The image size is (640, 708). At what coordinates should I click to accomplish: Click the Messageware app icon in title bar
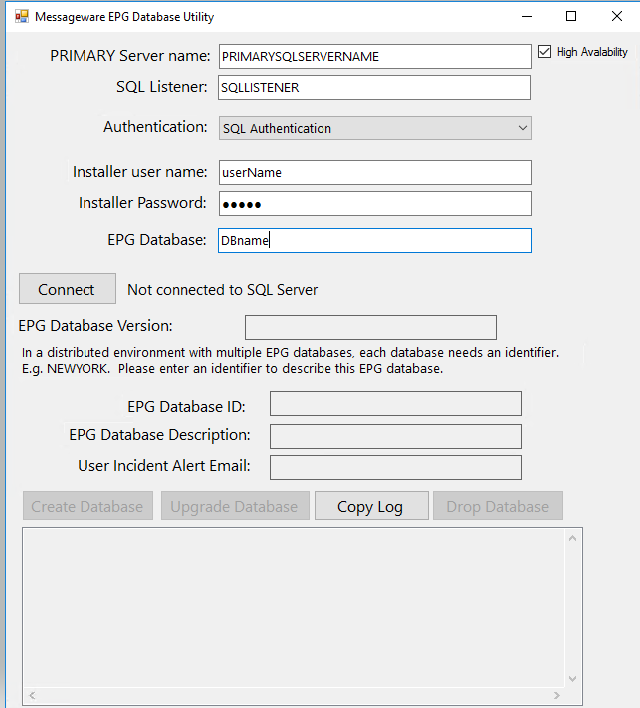tap(21, 17)
